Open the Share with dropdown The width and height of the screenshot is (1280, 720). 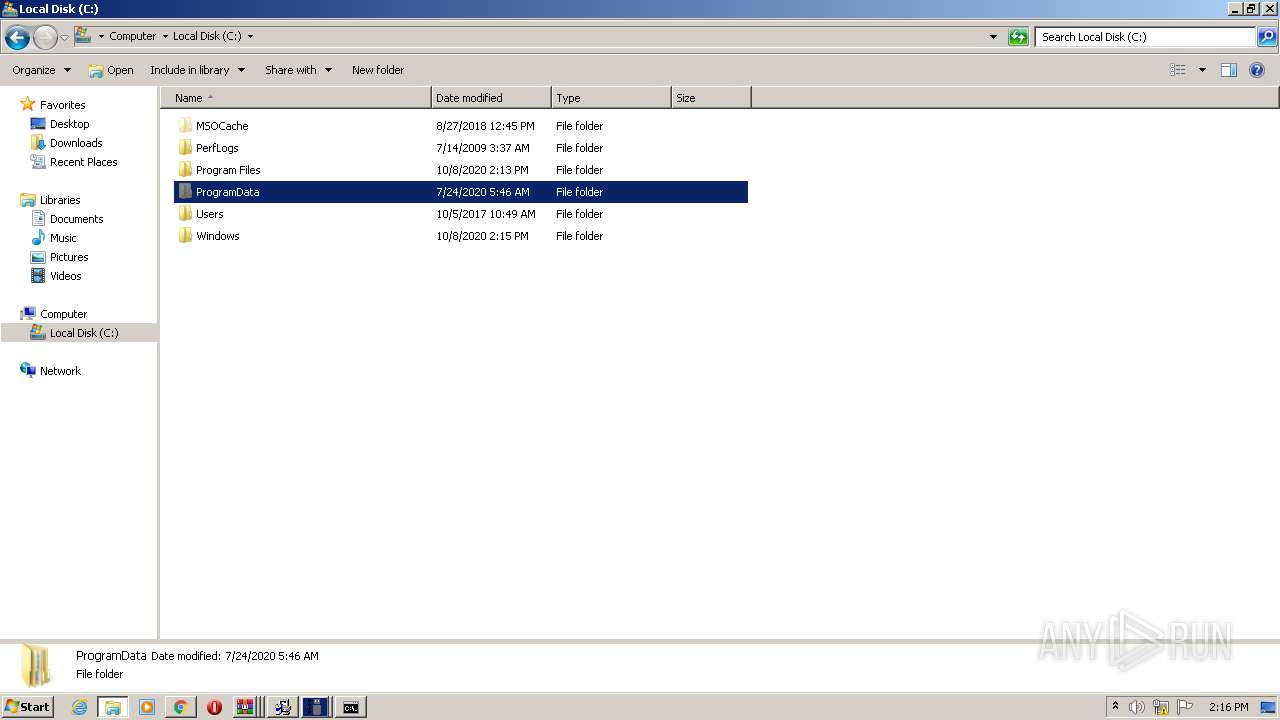298,70
